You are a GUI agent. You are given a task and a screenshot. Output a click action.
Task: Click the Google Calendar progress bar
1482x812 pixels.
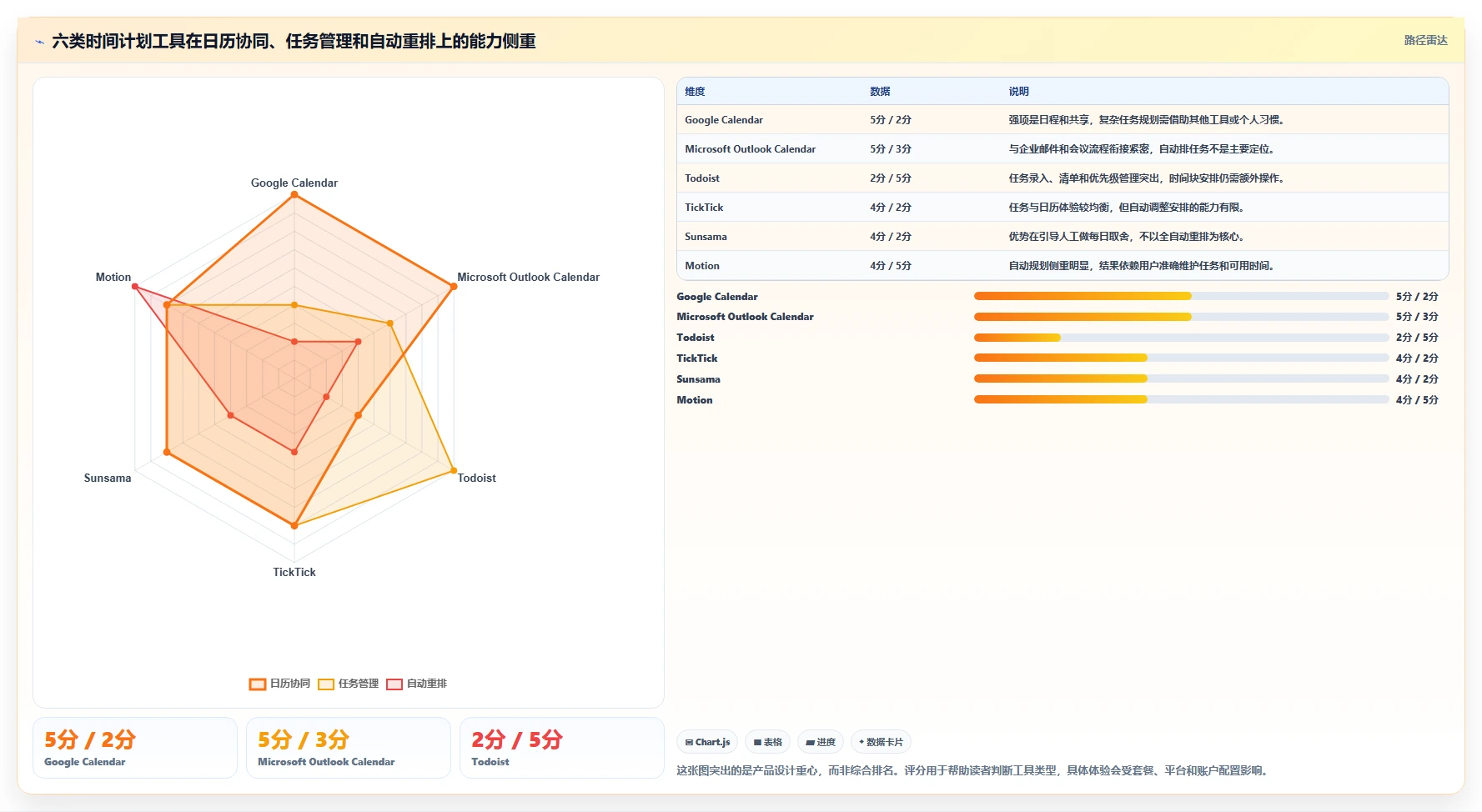(1182, 296)
